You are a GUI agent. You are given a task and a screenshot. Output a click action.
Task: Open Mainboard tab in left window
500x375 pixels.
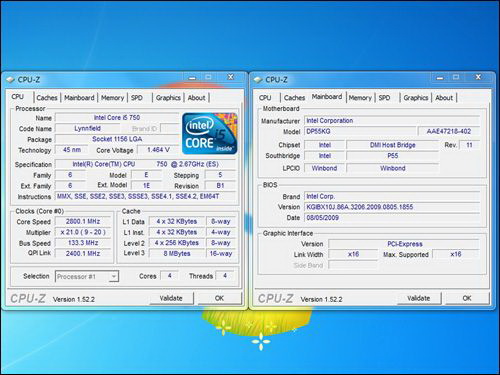click(x=79, y=98)
